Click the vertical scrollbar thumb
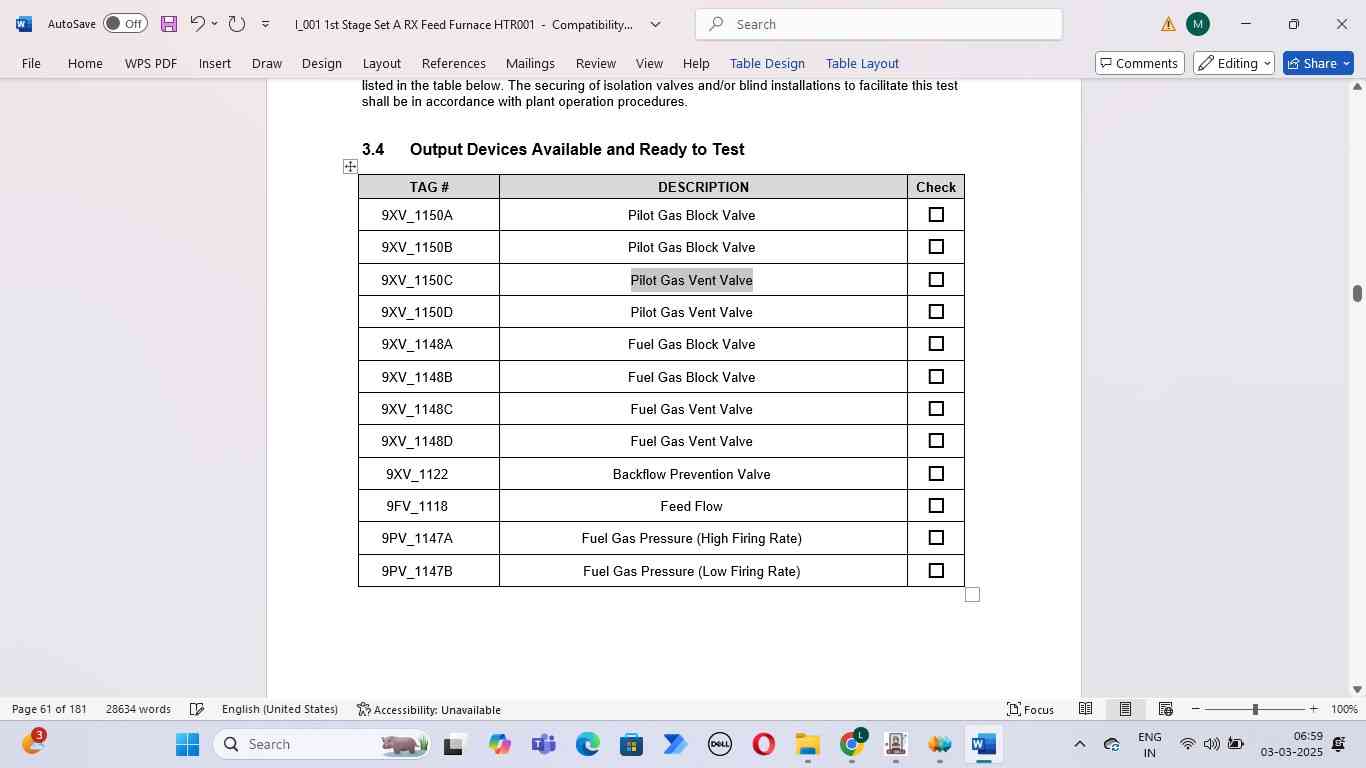The width and height of the screenshot is (1366, 768). (x=1357, y=293)
